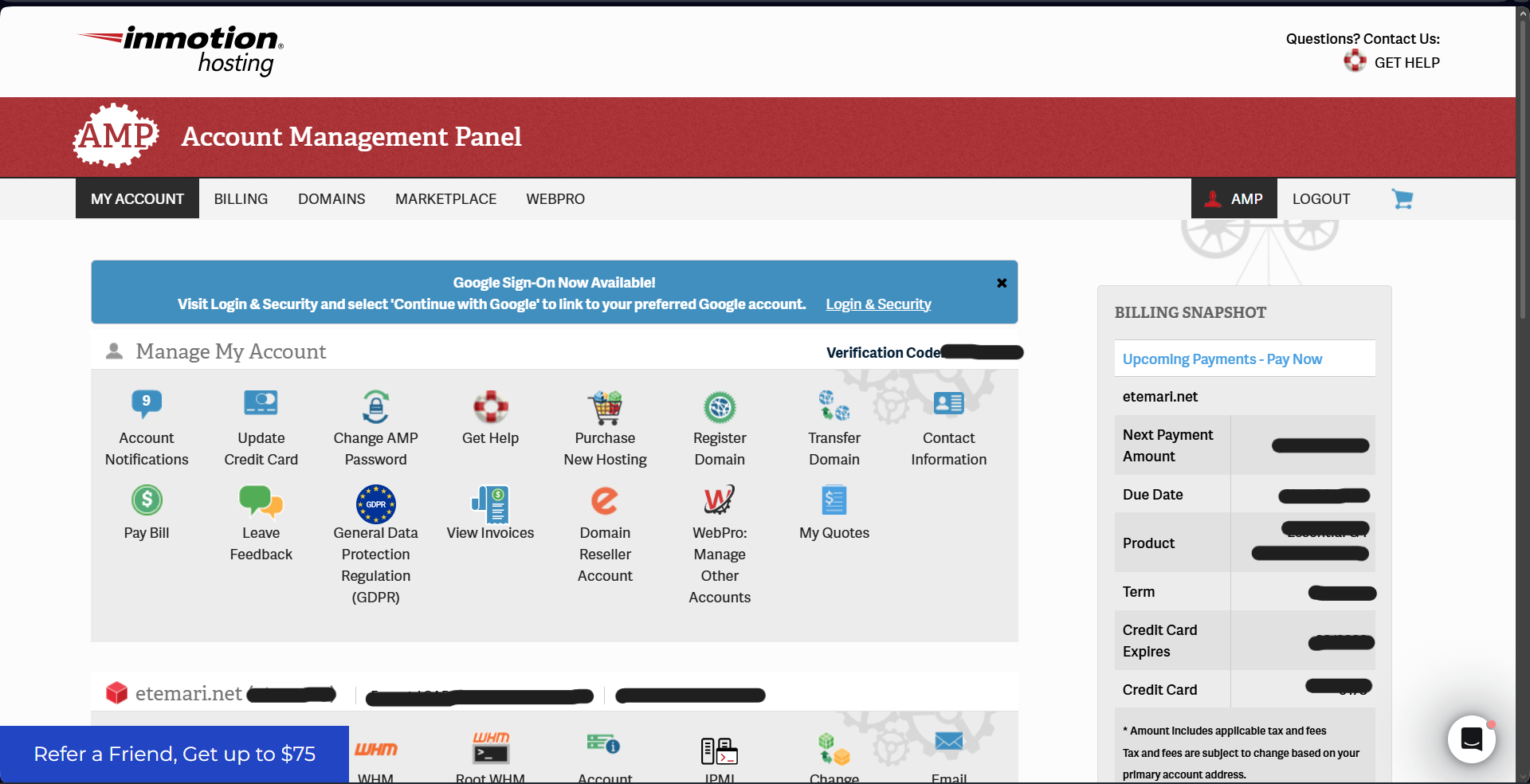Click the WHM icon

375,749
